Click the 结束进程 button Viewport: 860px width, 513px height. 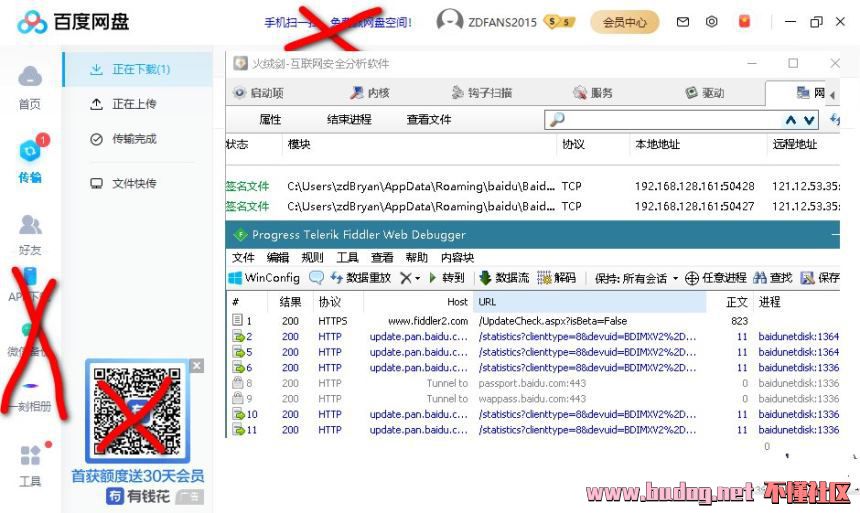[x=349, y=119]
